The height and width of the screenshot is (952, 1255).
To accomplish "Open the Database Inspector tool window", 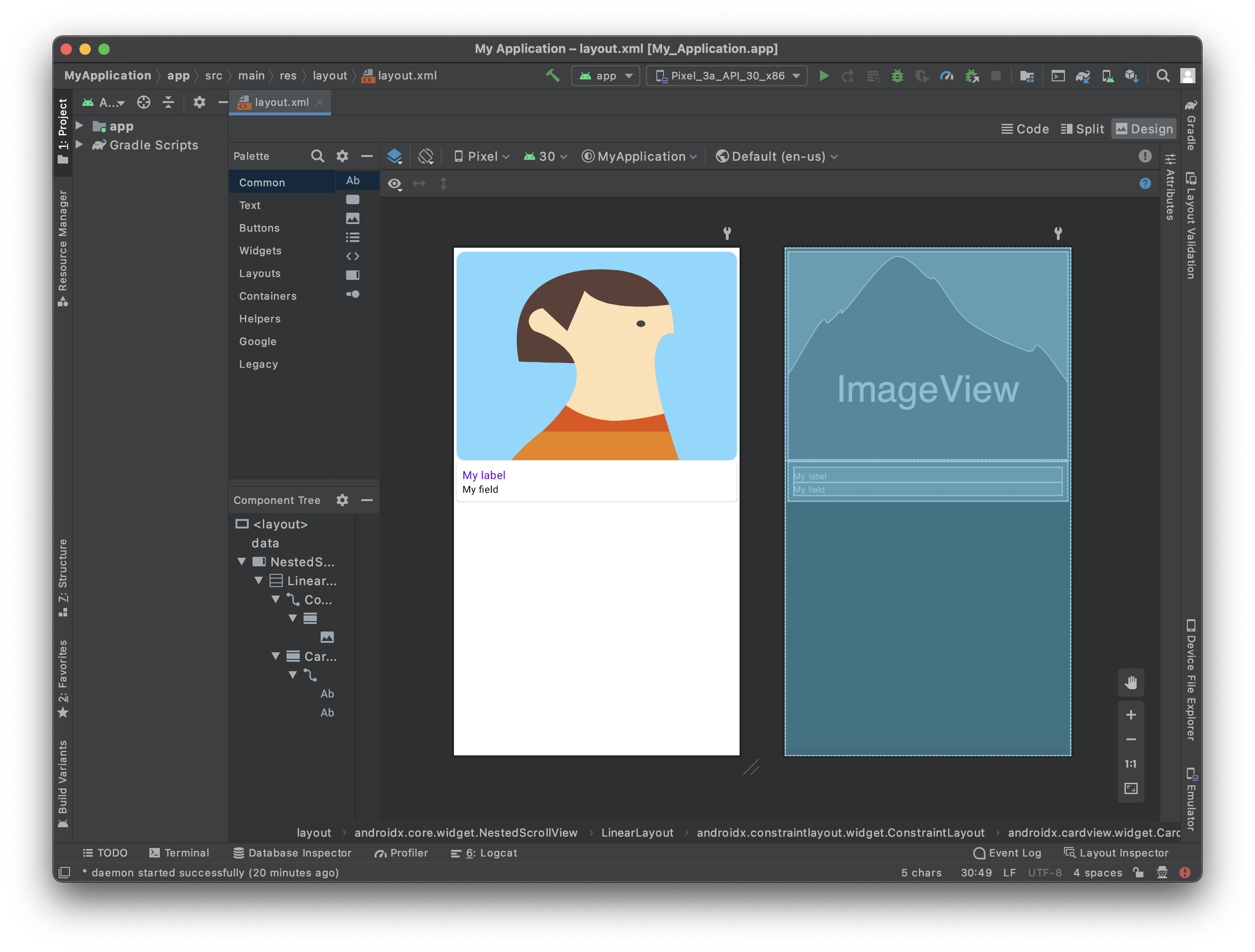I will 292,852.
